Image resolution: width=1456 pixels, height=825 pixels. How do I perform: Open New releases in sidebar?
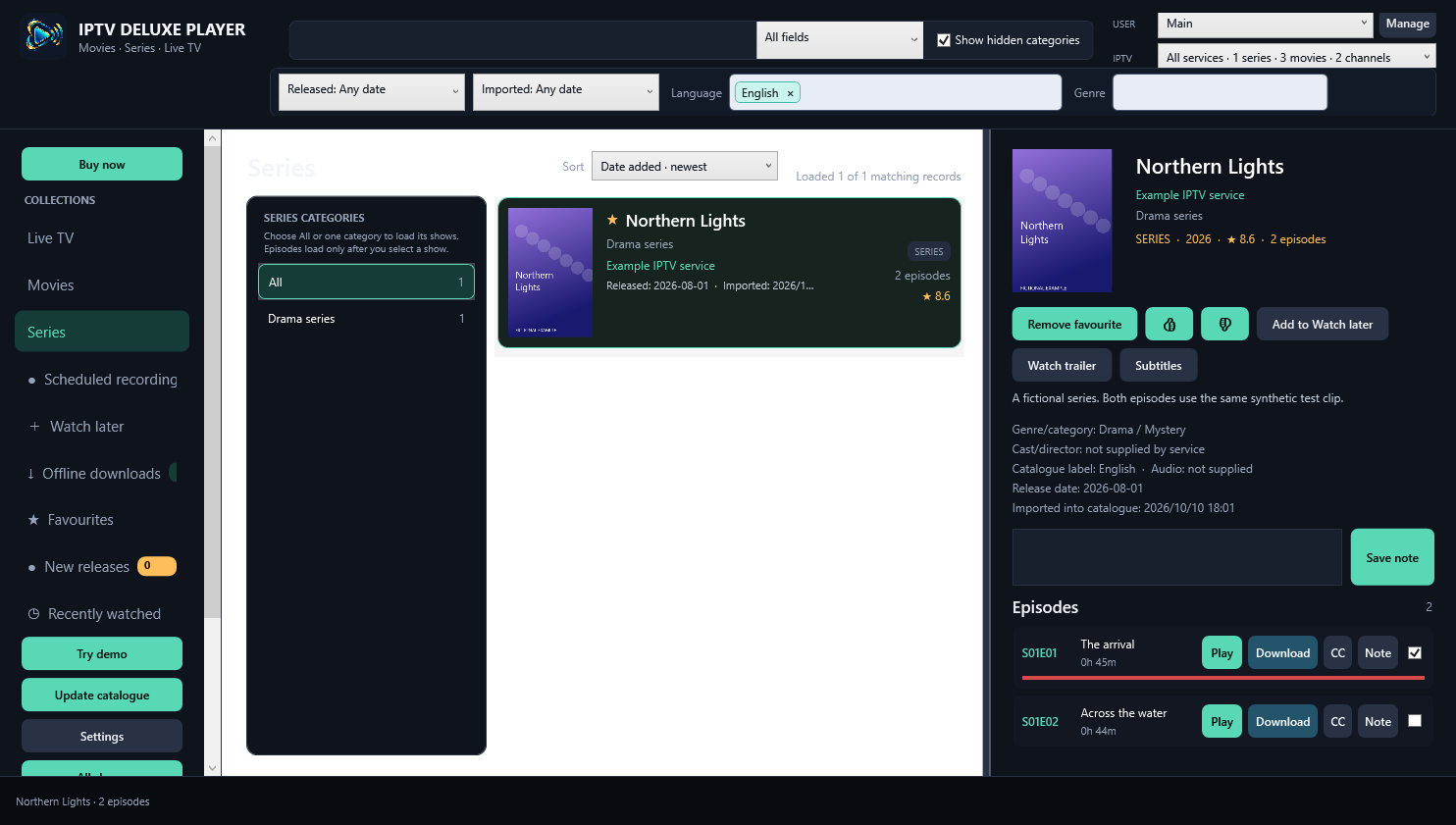click(102, 567)
